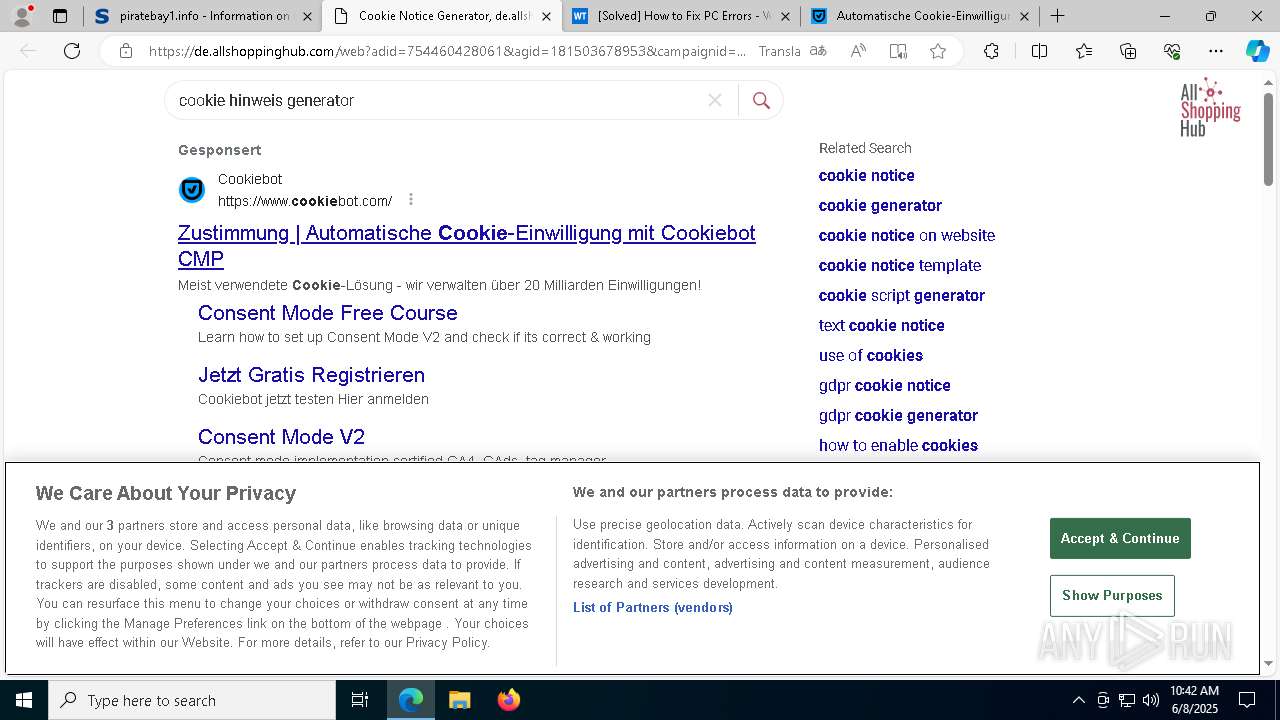Viewport: 1280px width, 720px height.
Task: Open Browser essentials heart icon
Action: point(1172,51)
